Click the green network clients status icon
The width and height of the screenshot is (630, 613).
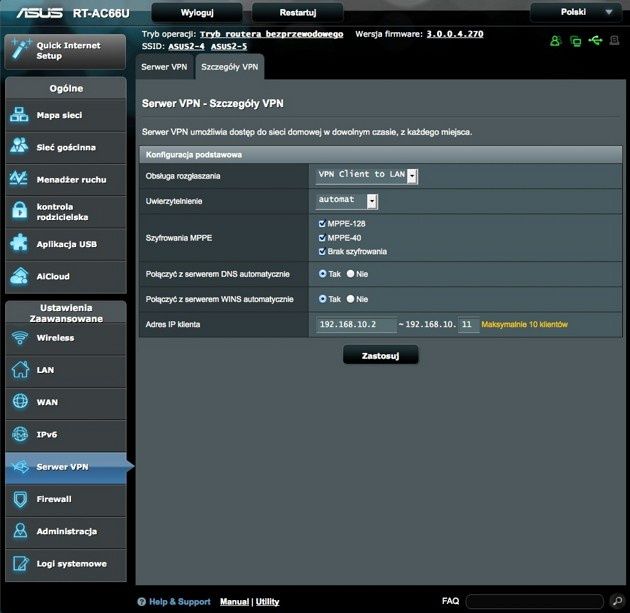(x=575, y=41)
